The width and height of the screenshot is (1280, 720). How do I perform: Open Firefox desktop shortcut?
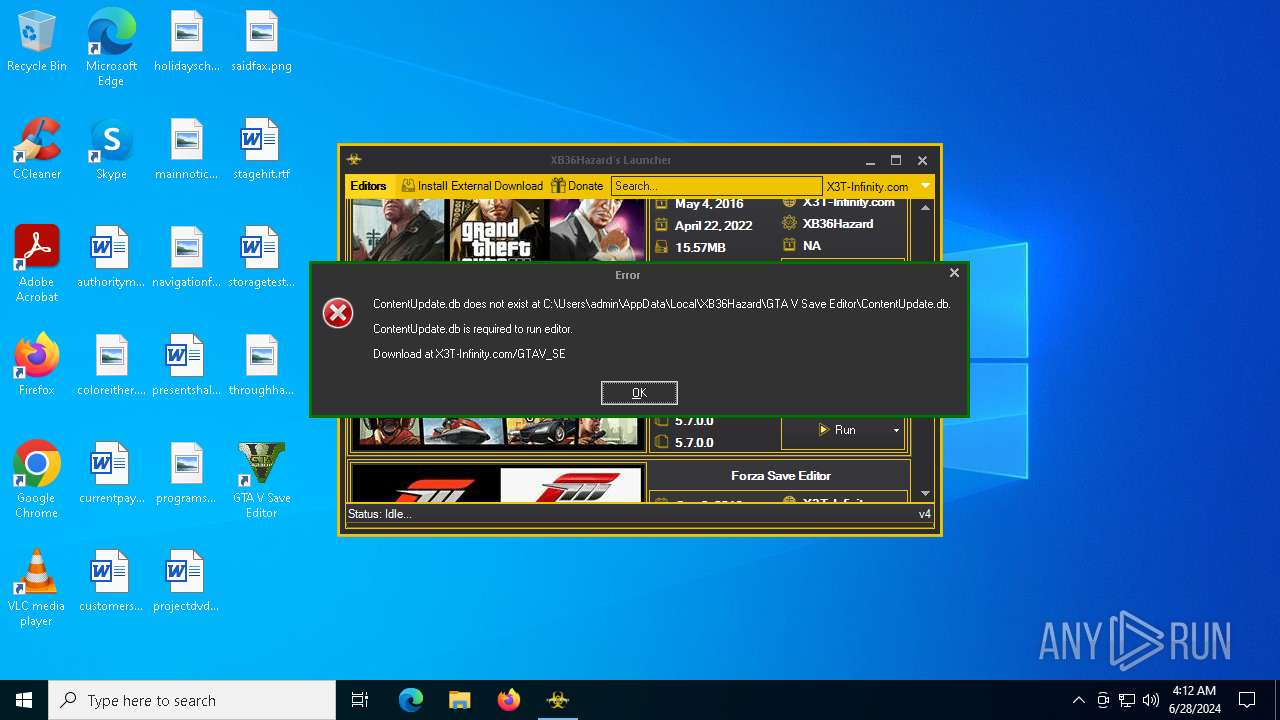(x=37, y=366)
